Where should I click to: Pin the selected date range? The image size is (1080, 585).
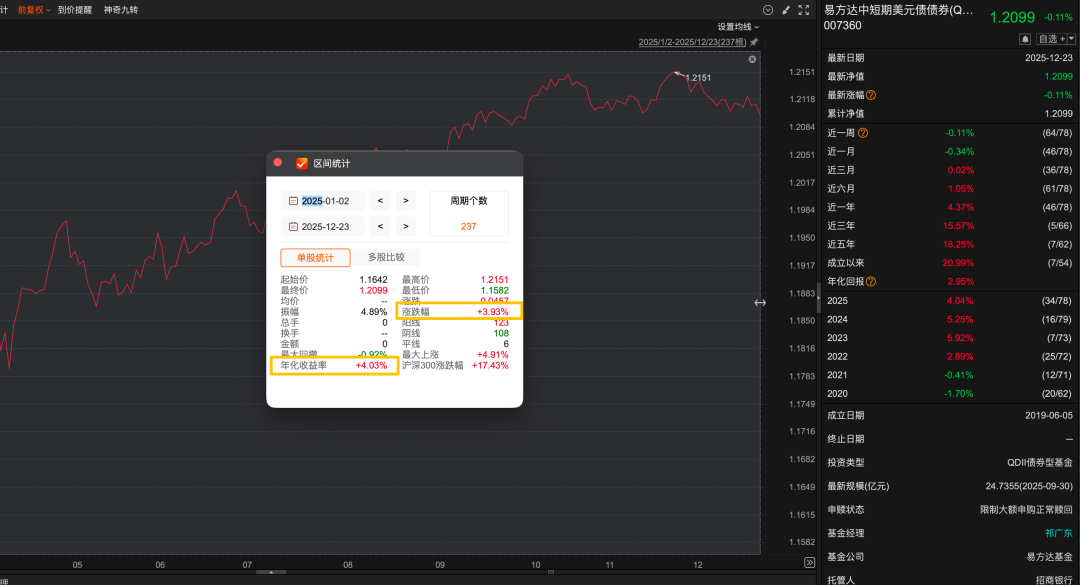(x=754, y=42)
